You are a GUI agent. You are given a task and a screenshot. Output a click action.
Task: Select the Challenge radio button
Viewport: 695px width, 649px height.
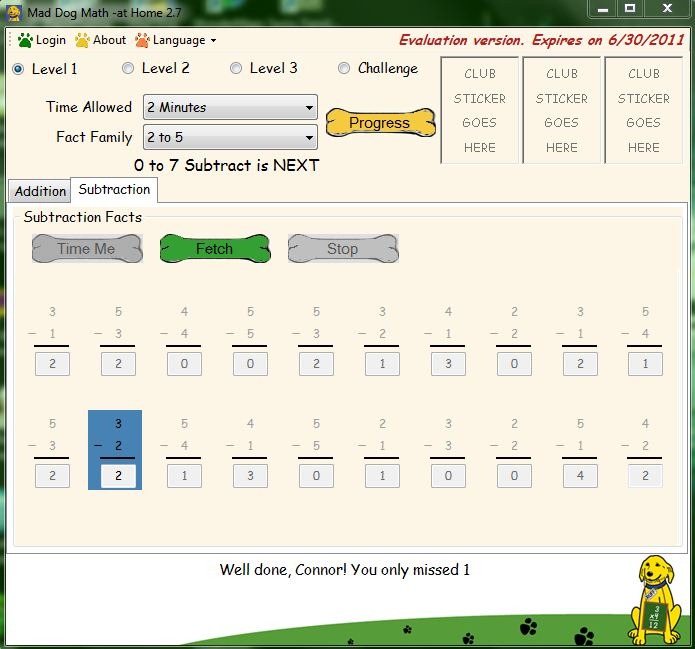click(344, 68)
